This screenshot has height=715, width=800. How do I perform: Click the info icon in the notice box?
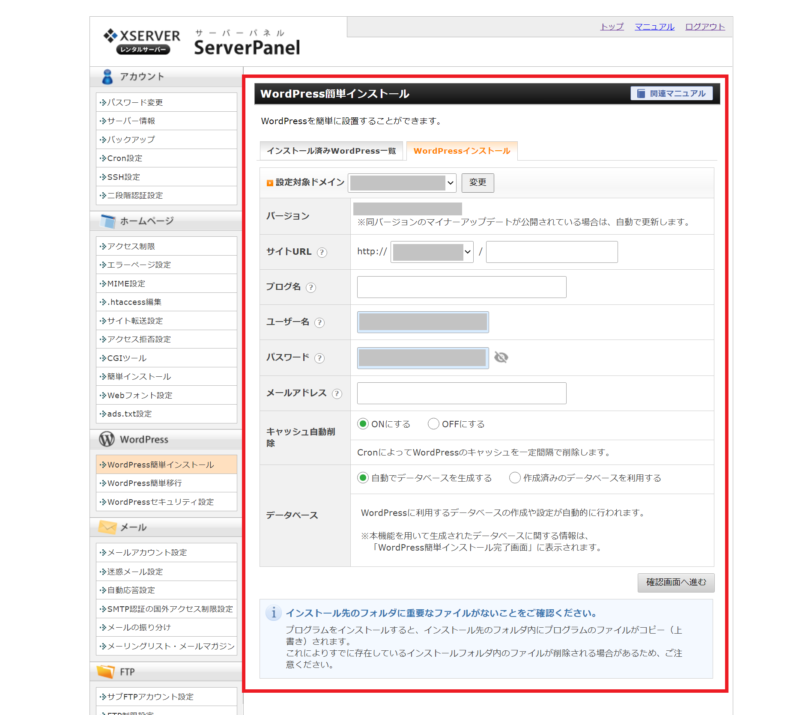(x=273, y=612)
